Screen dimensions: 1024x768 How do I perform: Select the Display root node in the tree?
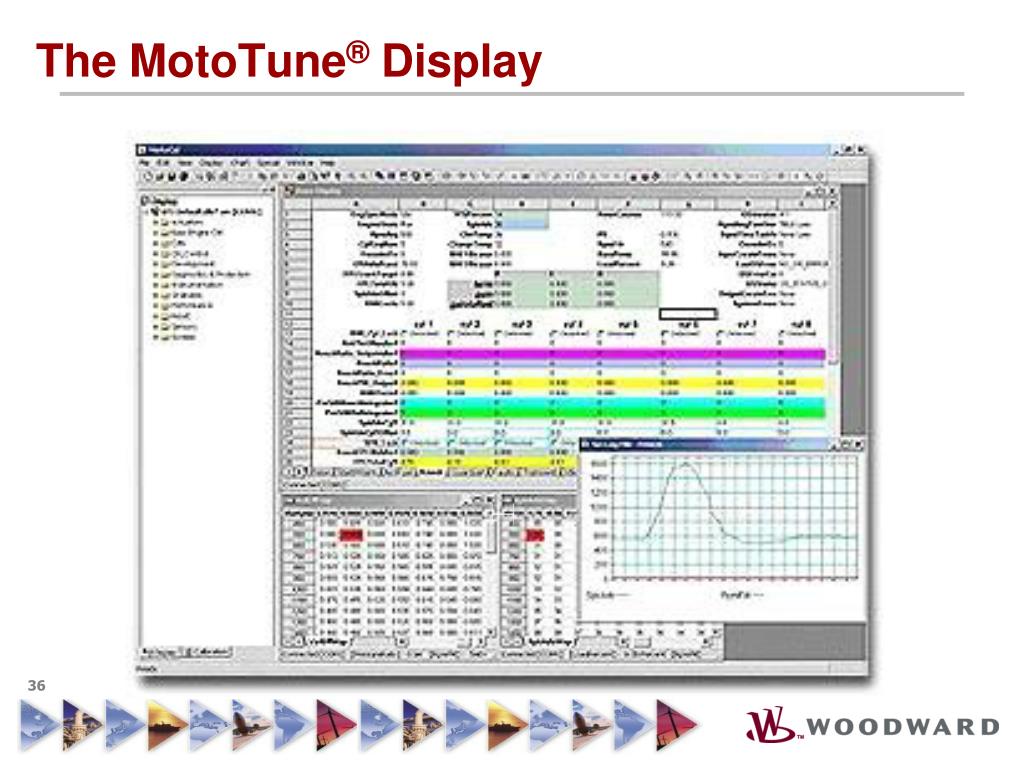(159, 200)
